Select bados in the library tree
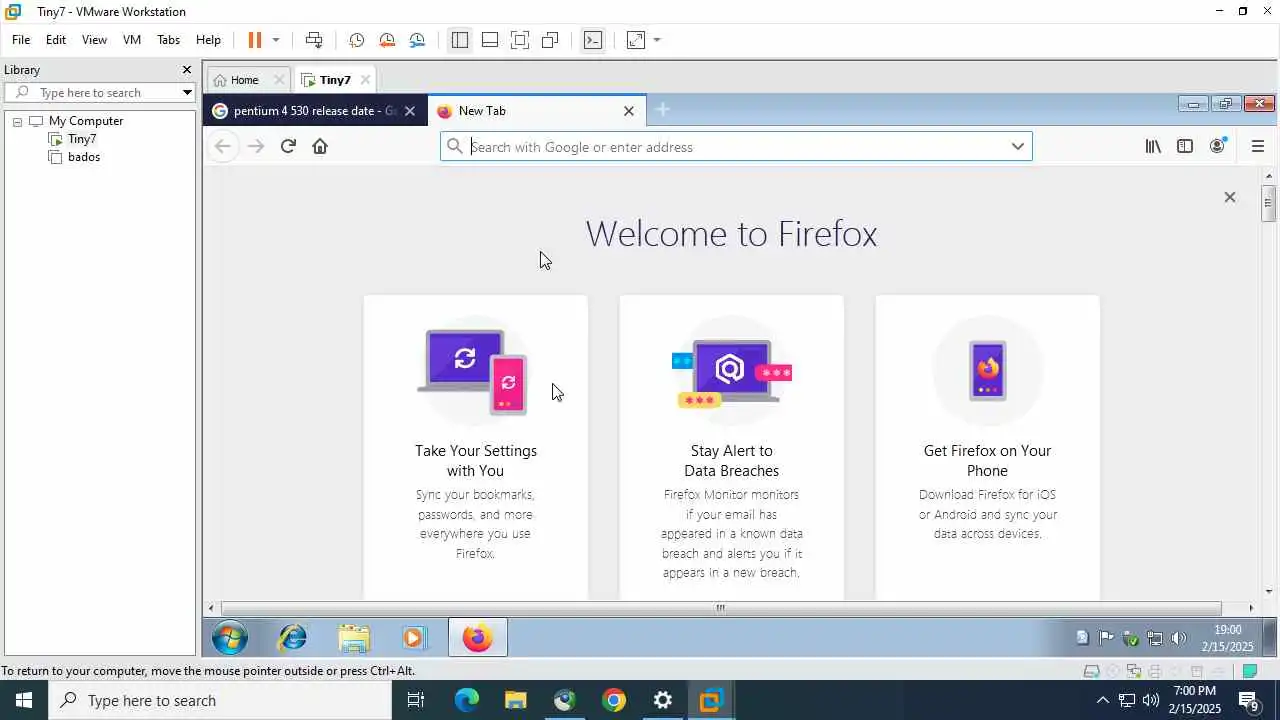Screen dimensions: 1280x720 click(84, 157)
